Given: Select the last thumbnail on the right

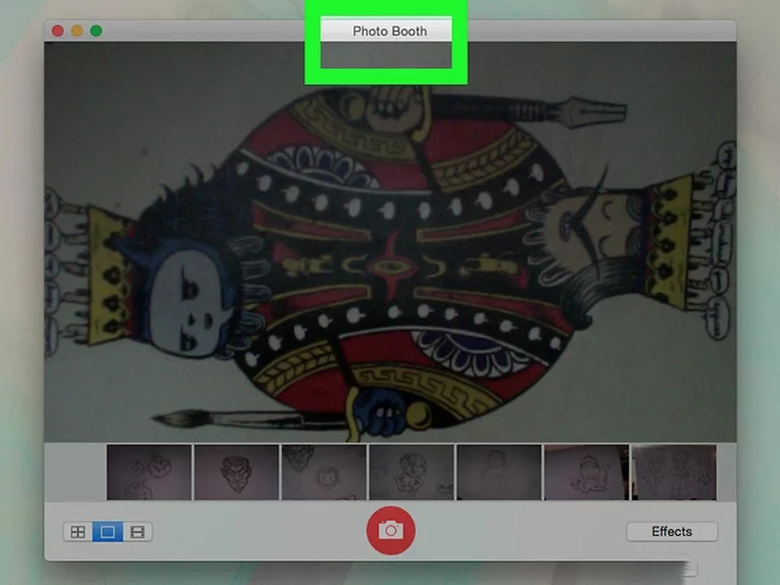Looking at the screenshot, I should 673,472.
